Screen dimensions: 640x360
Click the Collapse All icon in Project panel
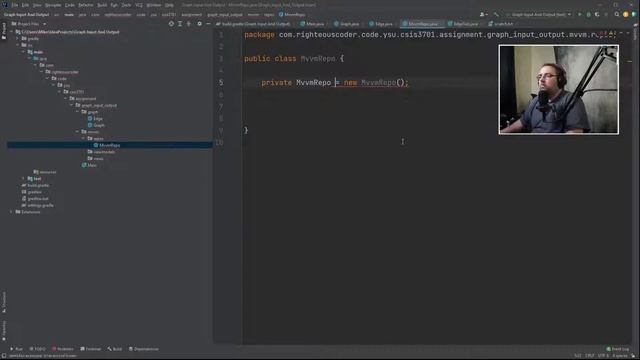pyautogui.click(x=189, y=24)
